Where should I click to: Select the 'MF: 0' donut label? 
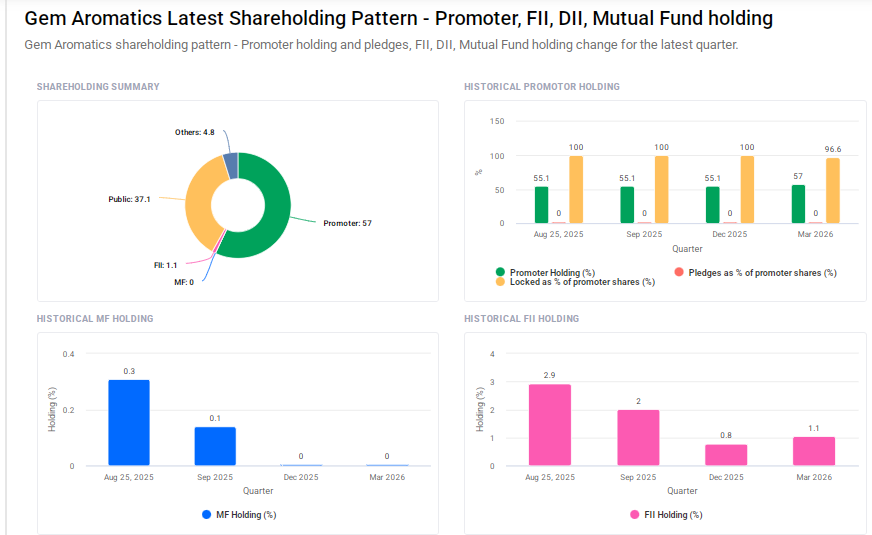coord(184,283)
